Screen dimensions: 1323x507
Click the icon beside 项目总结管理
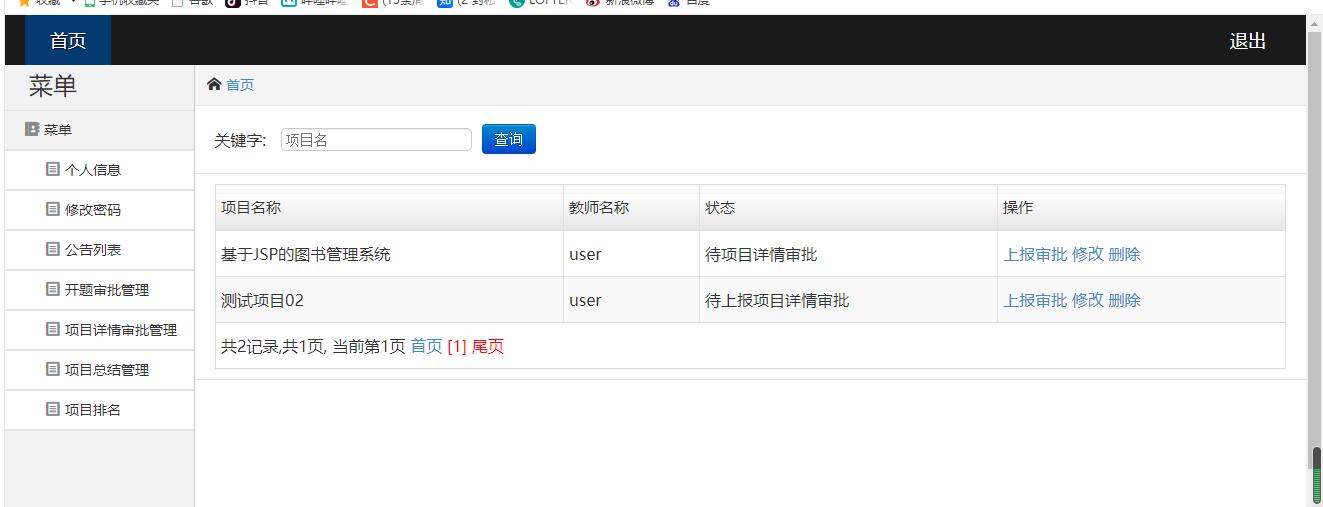coord(53,370)
